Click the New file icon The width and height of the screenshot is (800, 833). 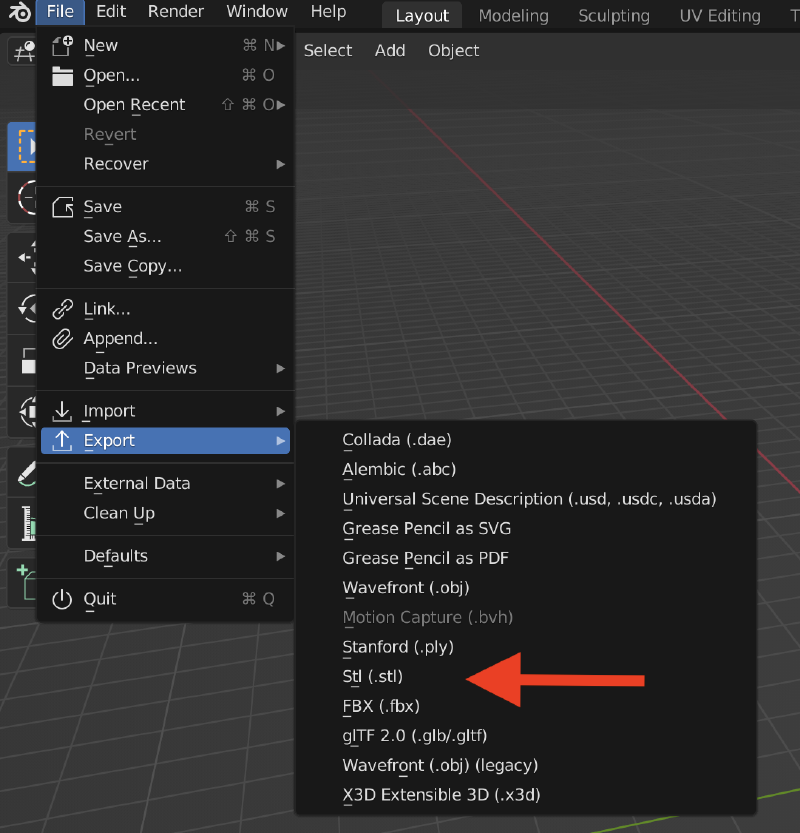[x=62, y=46]
